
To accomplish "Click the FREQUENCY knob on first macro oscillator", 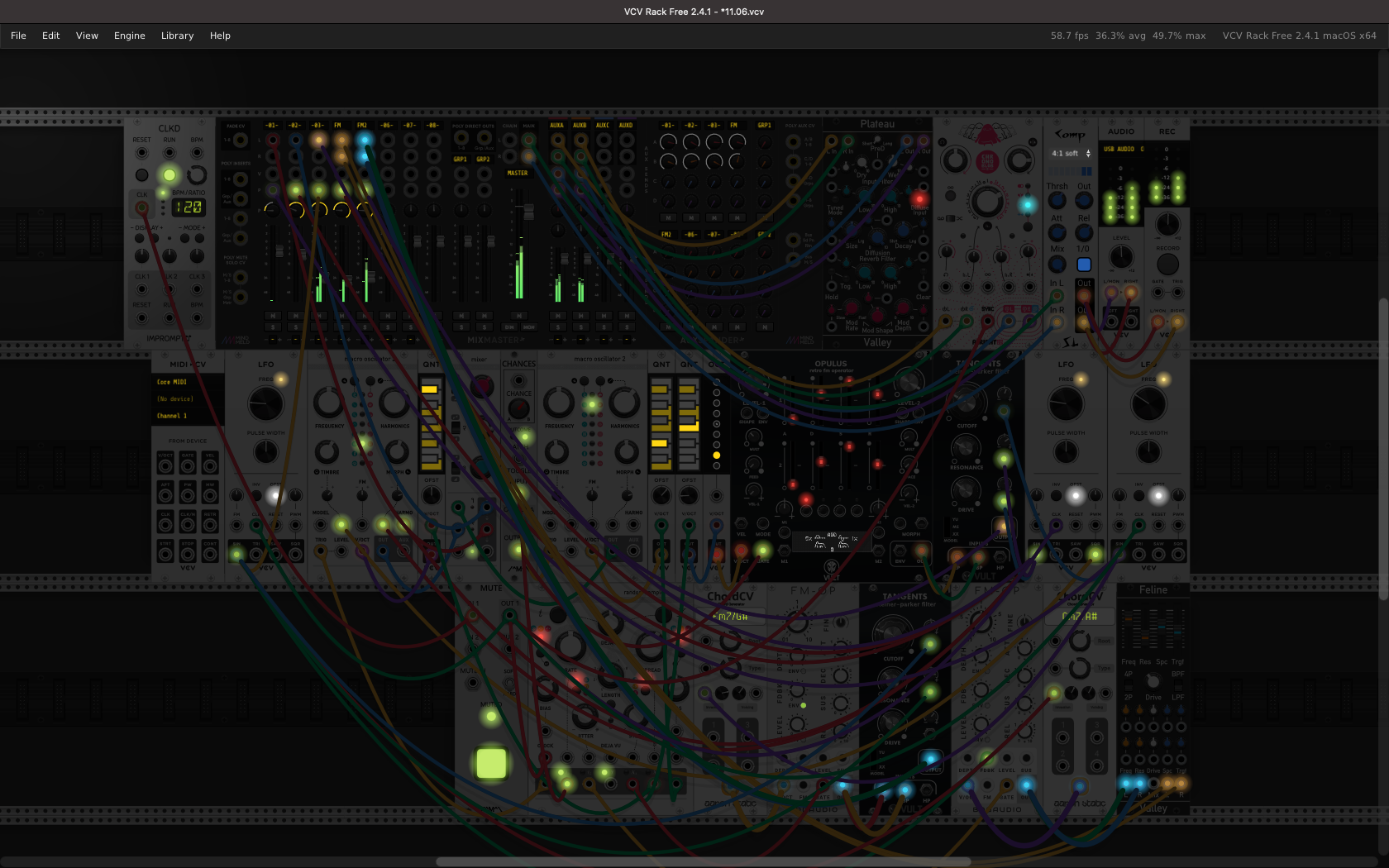I will [x=328, y=403].
